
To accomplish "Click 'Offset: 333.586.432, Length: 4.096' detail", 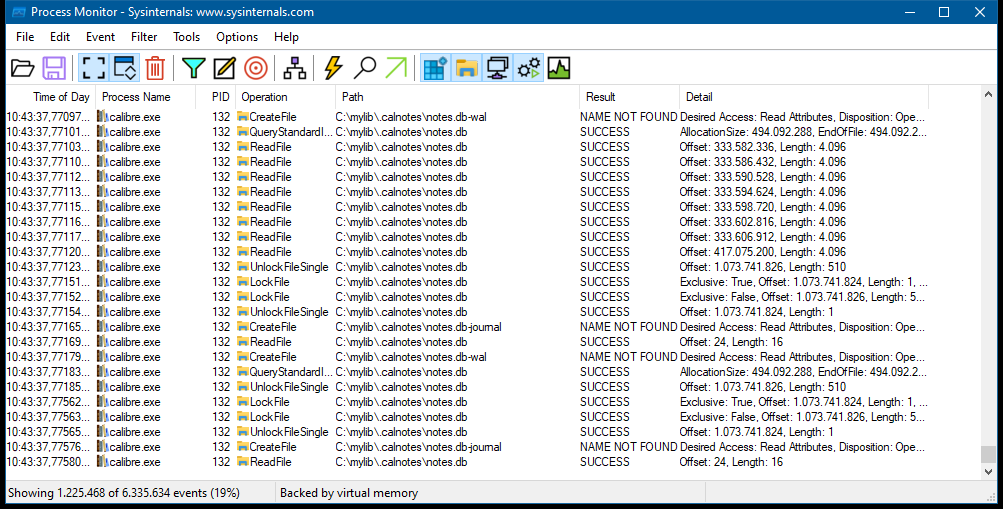I will pos(762,162).
